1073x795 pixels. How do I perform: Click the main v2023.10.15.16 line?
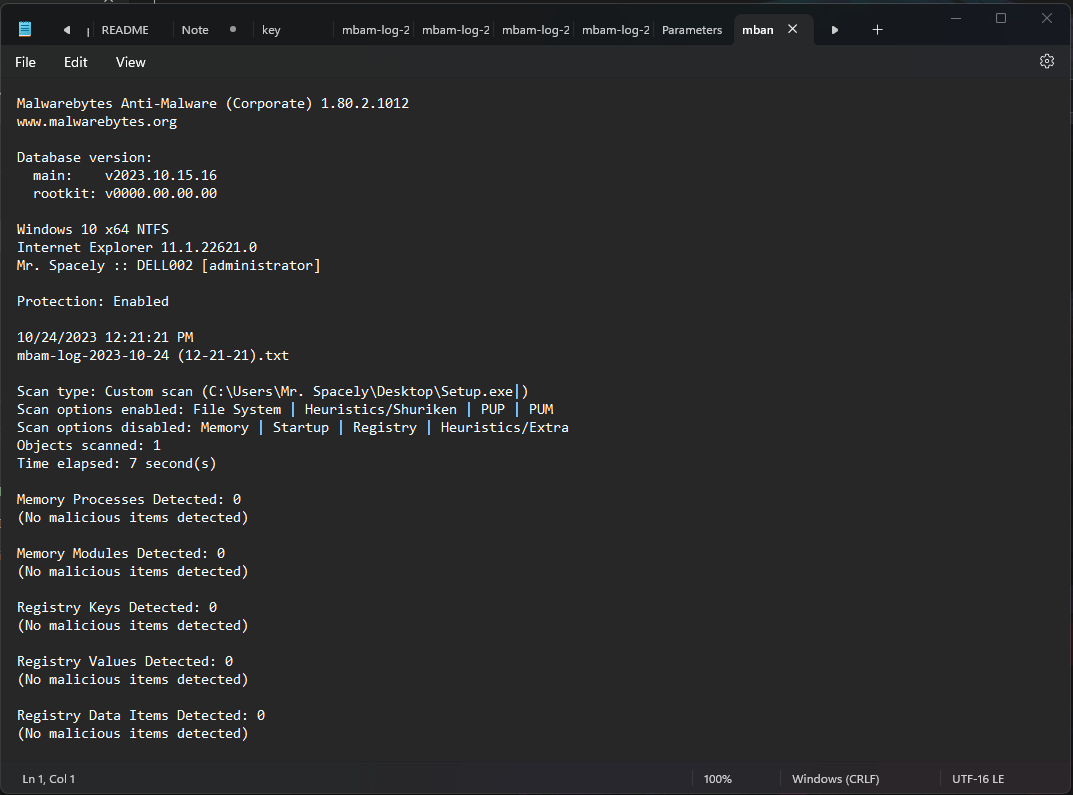(x=125, y=176)
